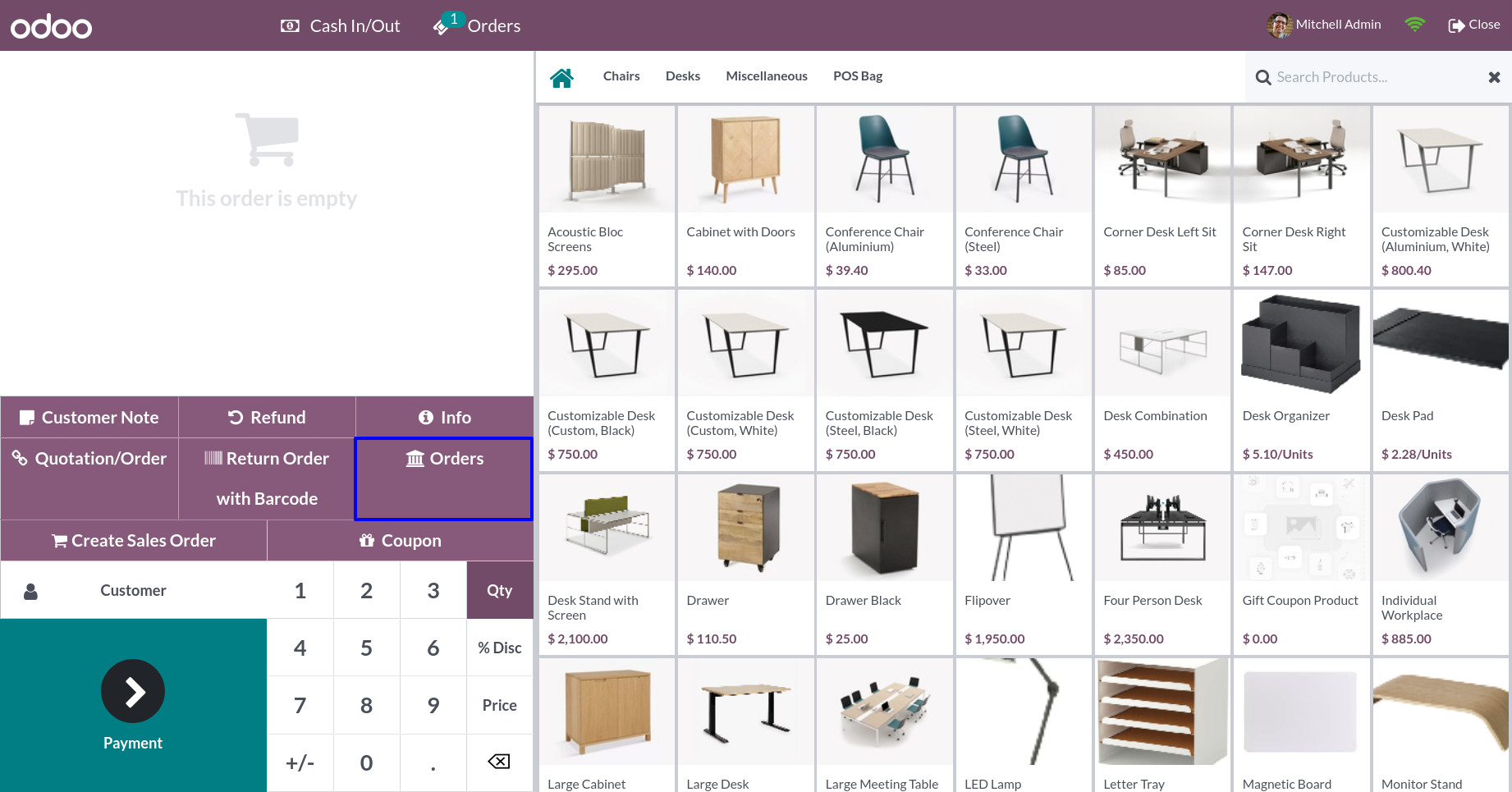This screenshot has width=1512, height=792.
Task: Add Individual Workplace product
Action: 1441,565
